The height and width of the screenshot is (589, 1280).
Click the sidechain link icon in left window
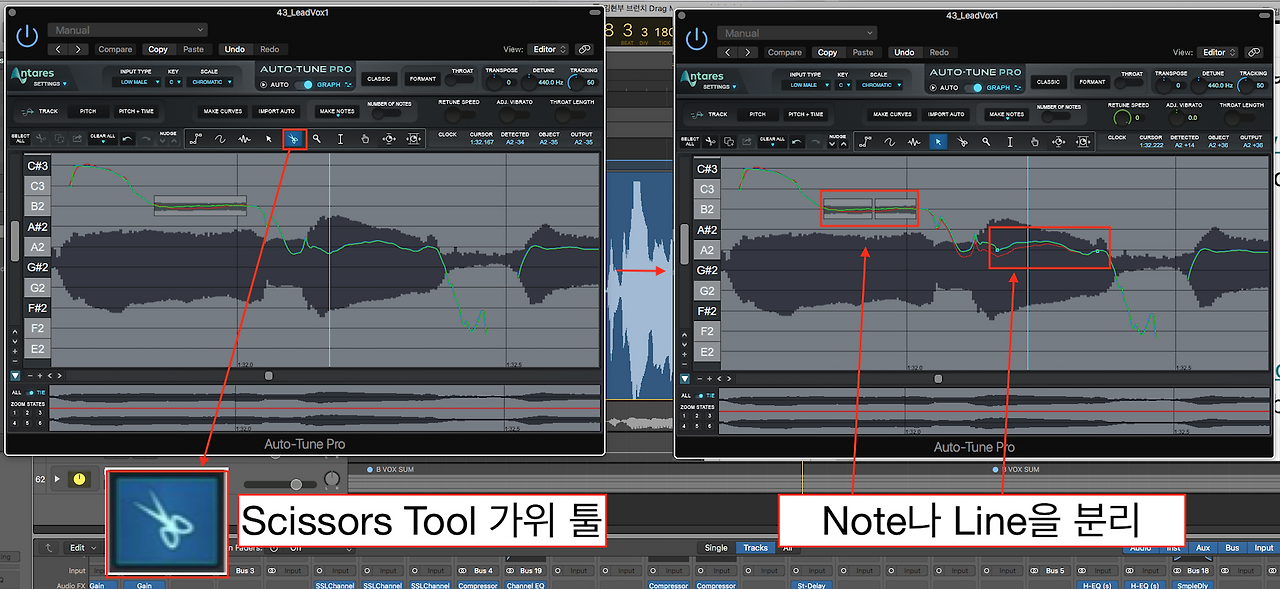coord(584,49)
